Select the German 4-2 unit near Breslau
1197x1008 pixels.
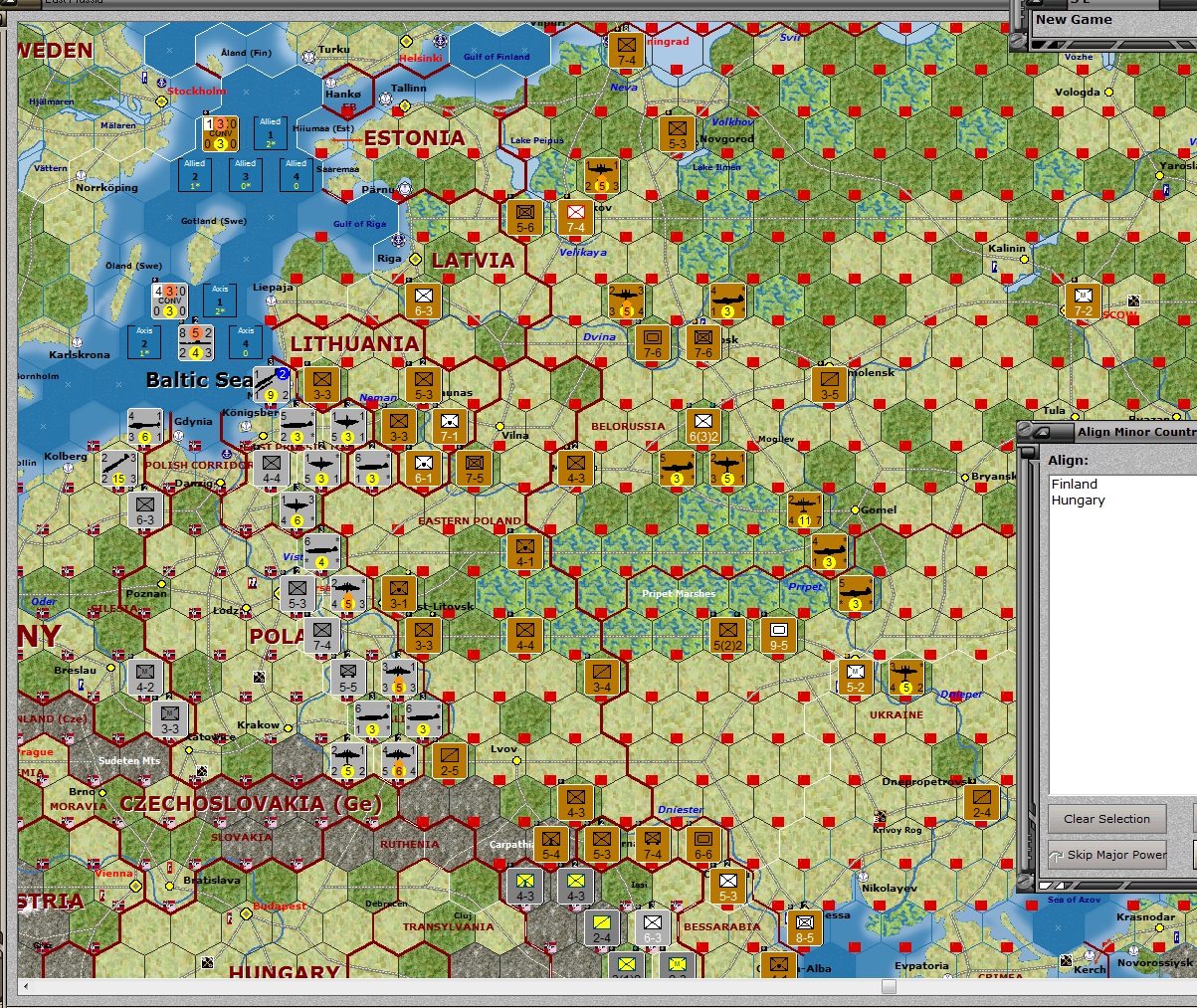point(145,677)
